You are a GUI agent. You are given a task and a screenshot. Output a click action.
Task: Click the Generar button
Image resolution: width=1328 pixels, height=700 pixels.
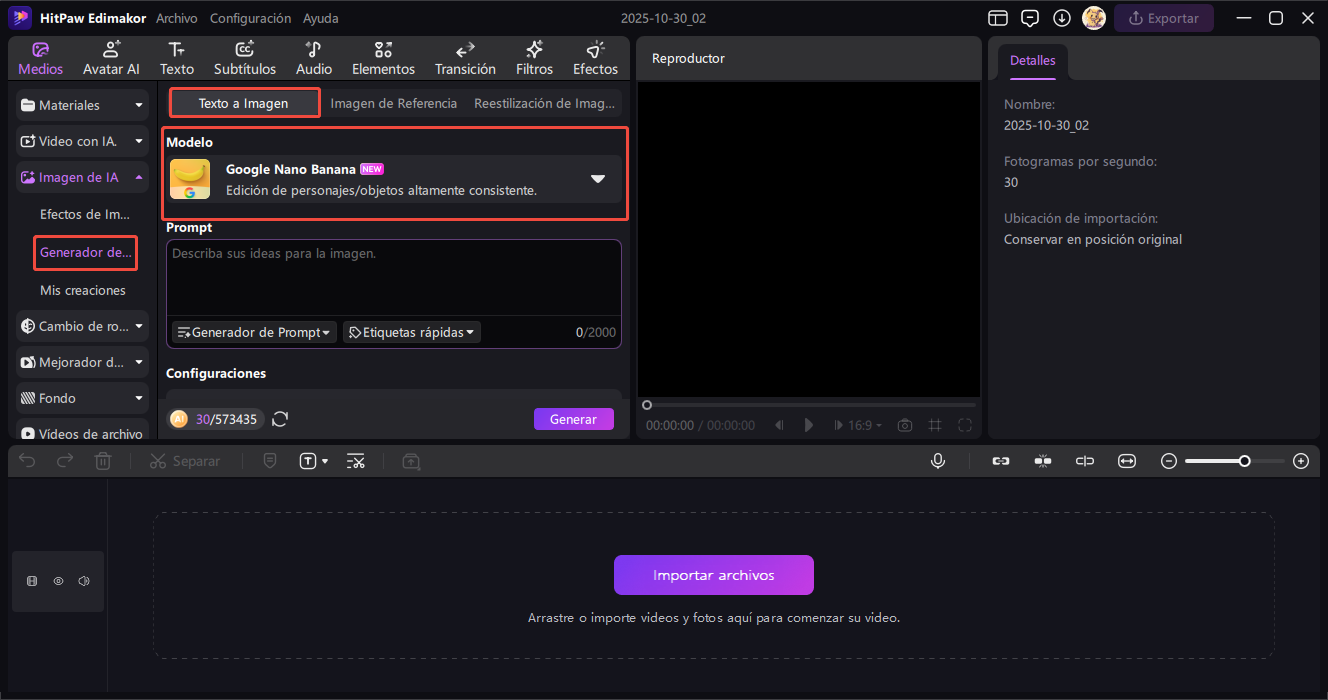click(x=573, y=419)
